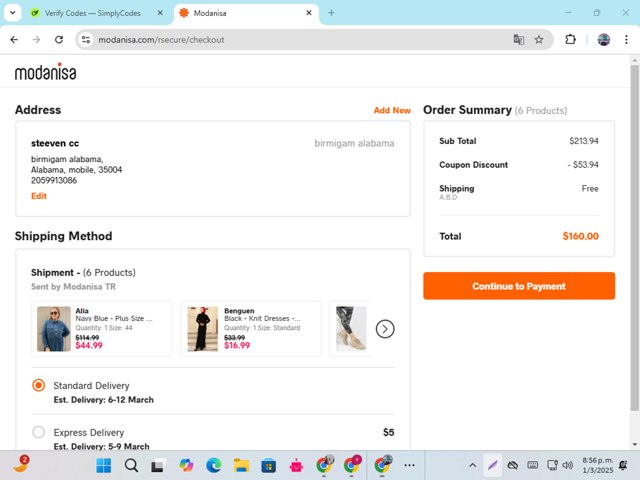The image size is (640, 480).
Task: Select Standard Delivery option
Action: point(39,385)
